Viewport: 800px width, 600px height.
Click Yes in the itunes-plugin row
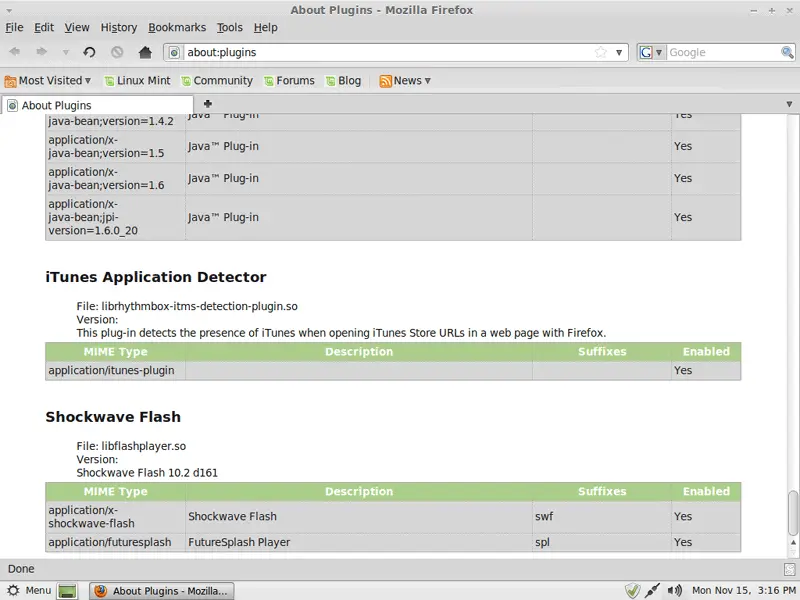683,370
